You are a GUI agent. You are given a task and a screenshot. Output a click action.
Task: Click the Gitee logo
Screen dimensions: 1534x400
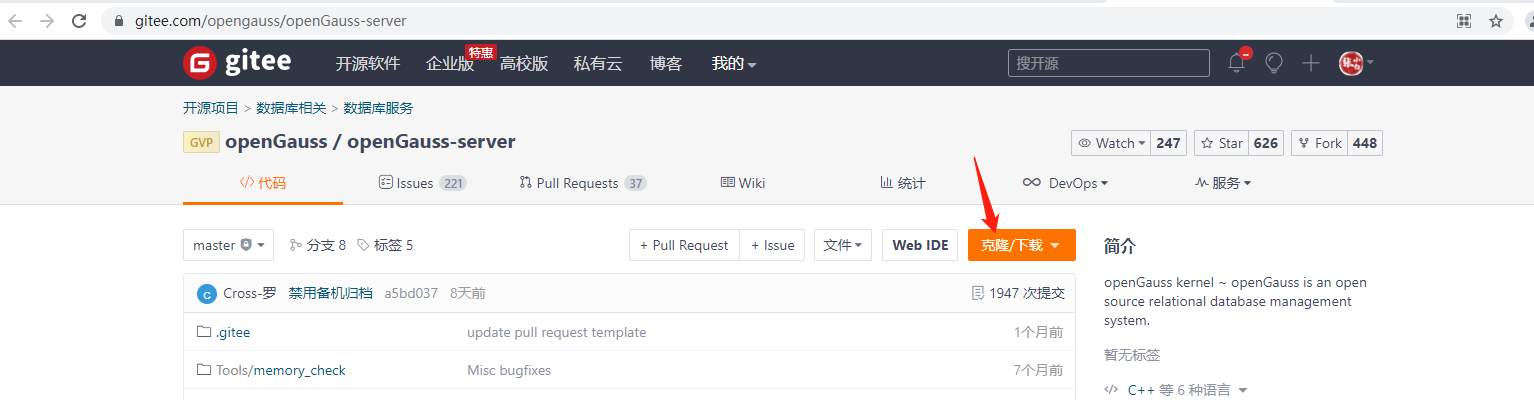(x=237, y=63)
